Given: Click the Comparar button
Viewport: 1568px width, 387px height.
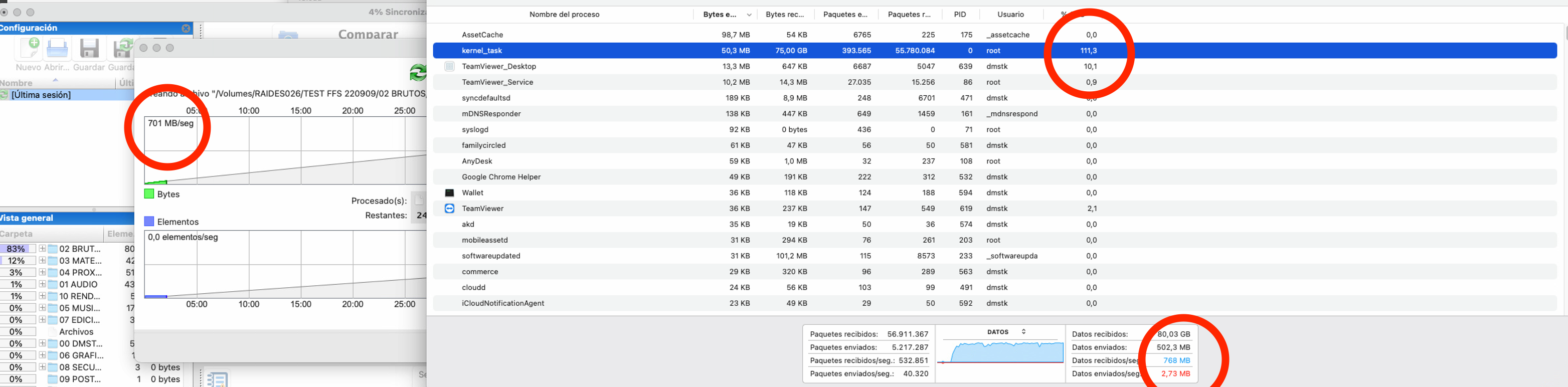Looking at the screenshot, I should tap(368, 35).
